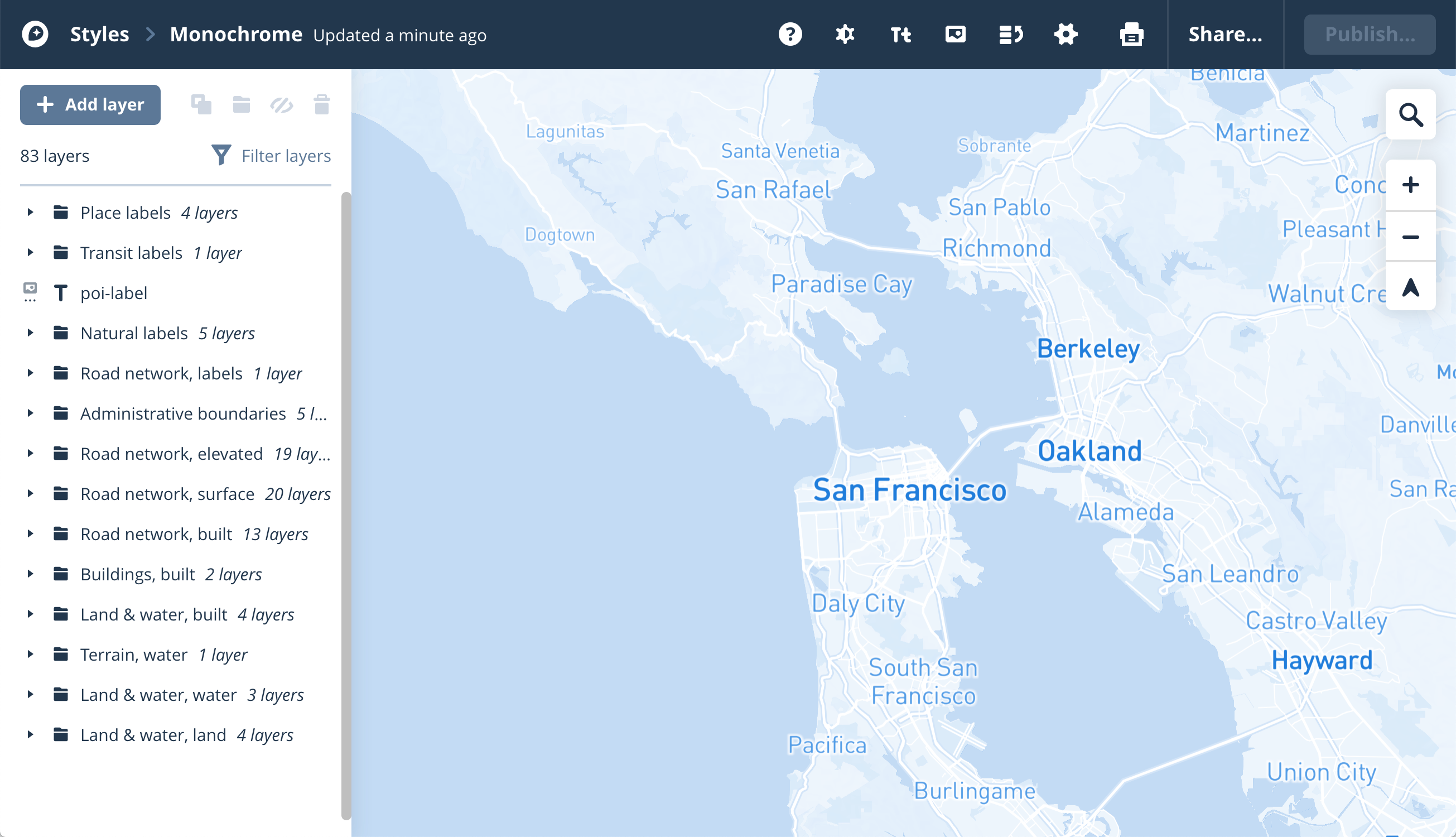The height and width of the screenshot is (837, 1456).
Task: Open map search with the magnifier icon
Action: [x=1411, y=115]
